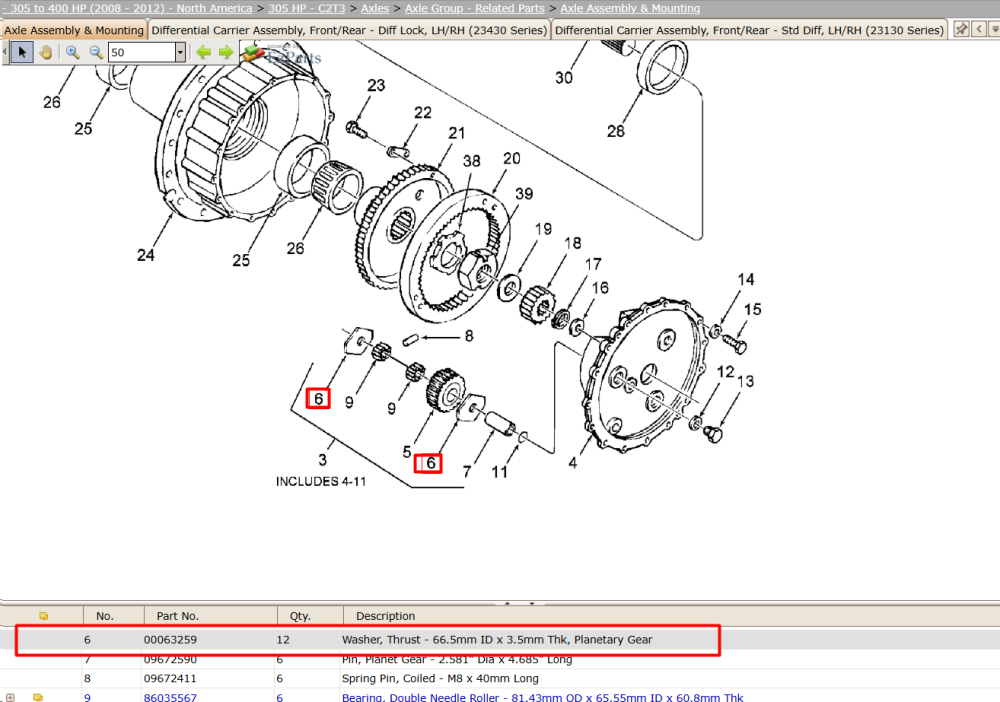The height and width of the screenshot is (702, 1000).
Task: Click callout number 18 in diagram
Action: point(573,243)
